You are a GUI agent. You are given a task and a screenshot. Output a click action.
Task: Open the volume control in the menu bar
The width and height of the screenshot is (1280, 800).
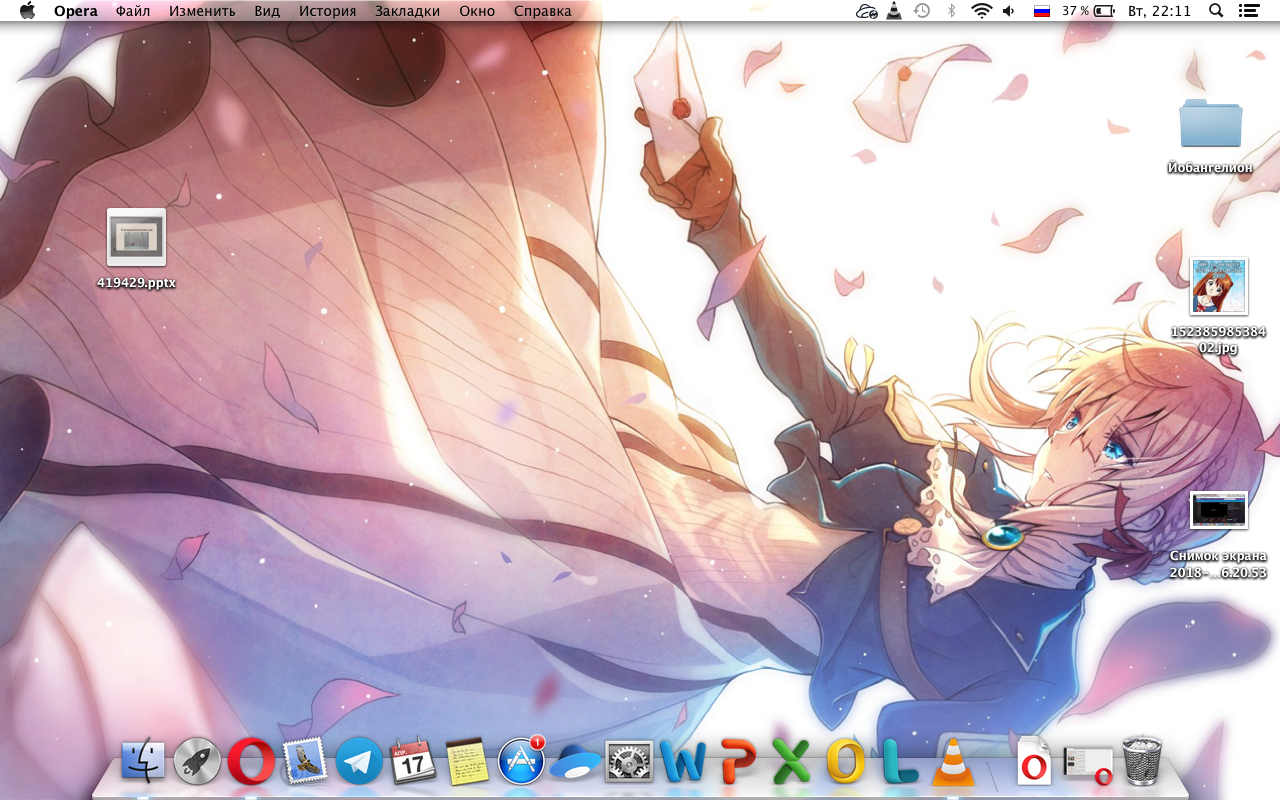click(1008, 11)
